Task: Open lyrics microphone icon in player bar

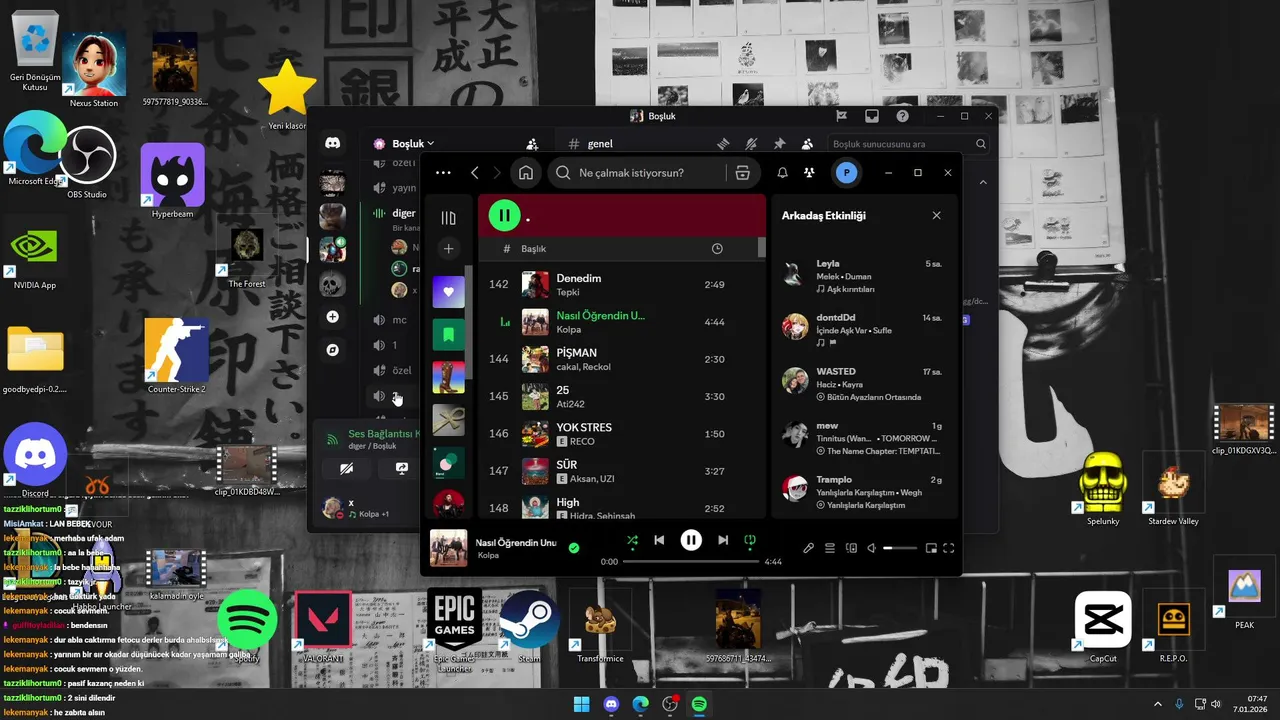Action: [809, 548]
